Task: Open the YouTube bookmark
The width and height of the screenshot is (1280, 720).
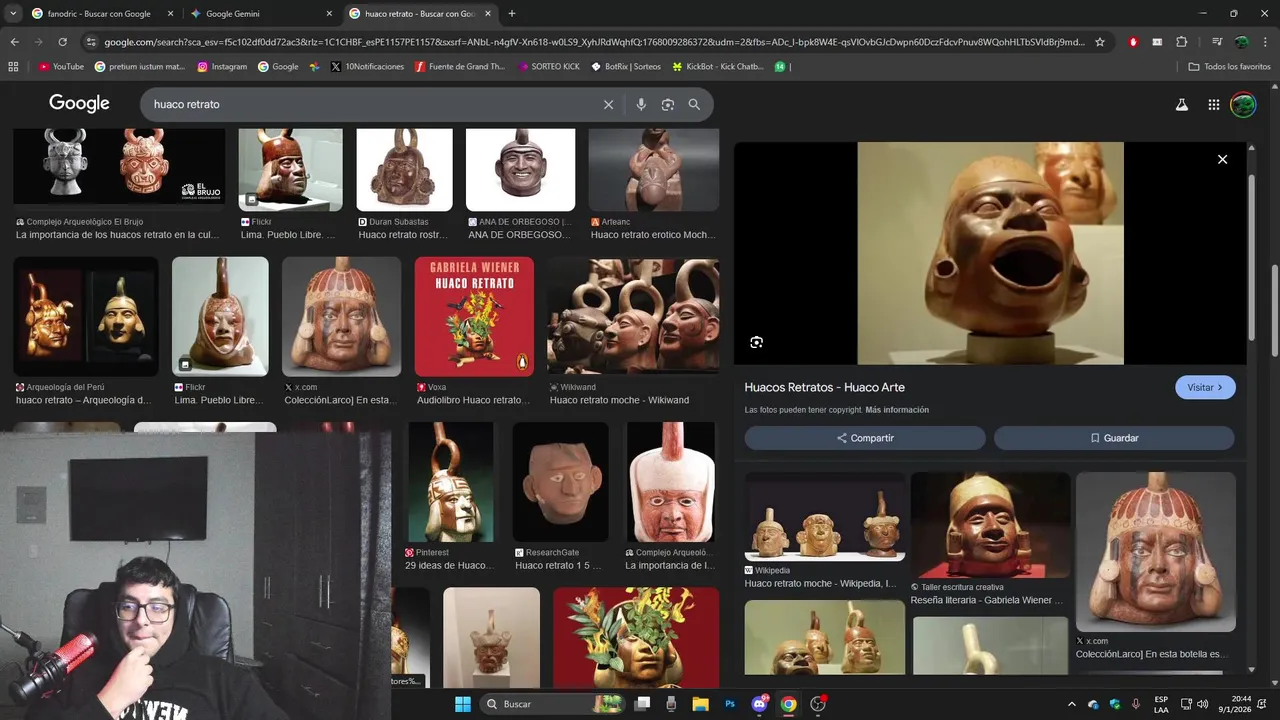Action: coord(61,67)
